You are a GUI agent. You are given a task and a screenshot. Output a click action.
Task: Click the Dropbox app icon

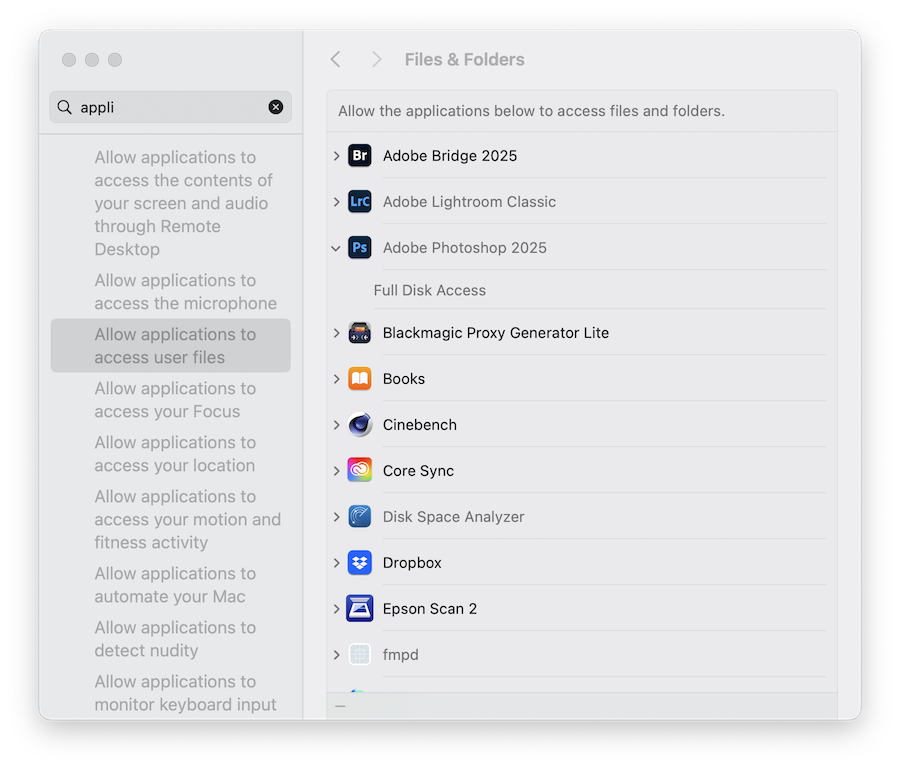pyautogui.click(x=359, y=563)
